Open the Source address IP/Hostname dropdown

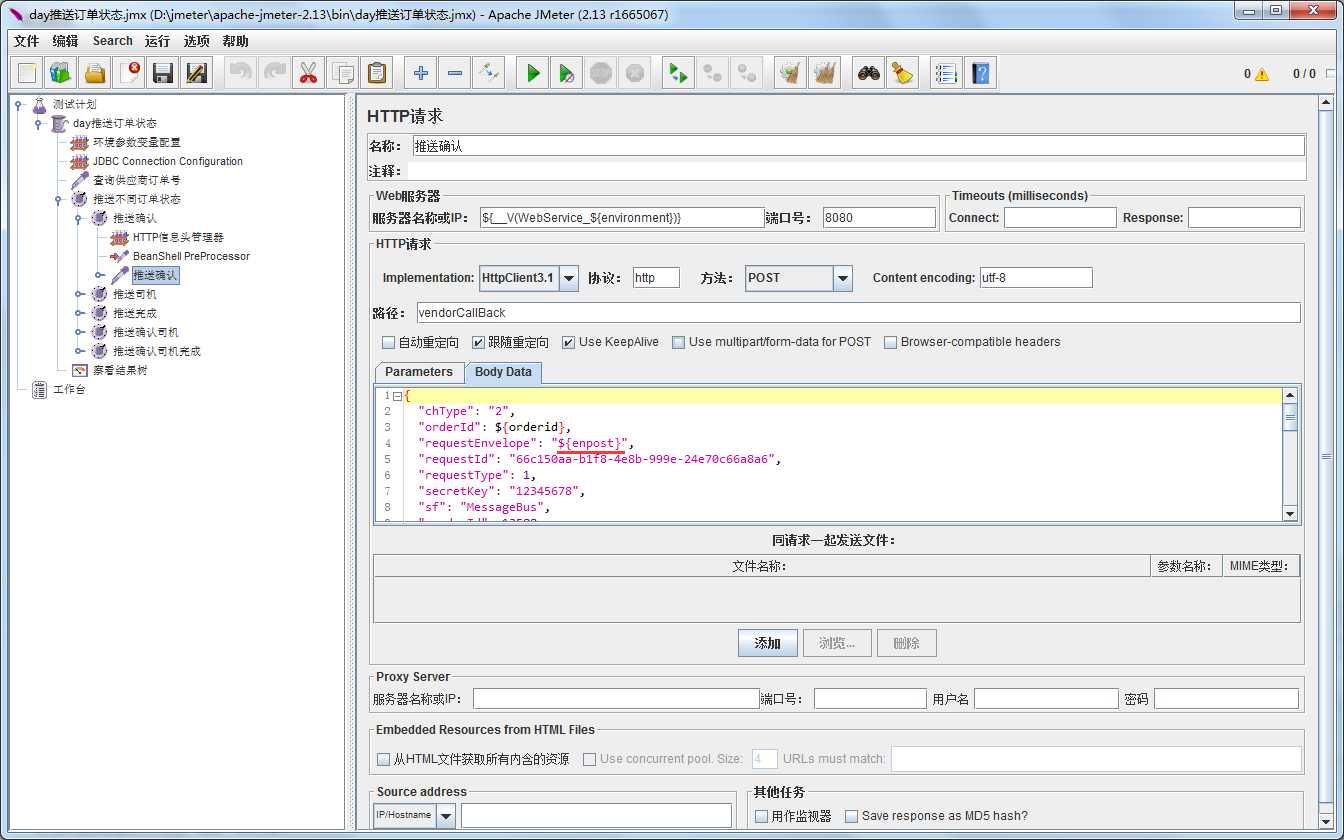click(x=445, y=816)
